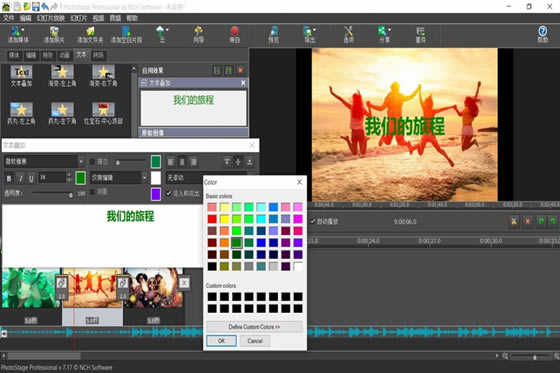The image size is (560, 373).
Task: Select the green-tinted first slide thumbnail
Action: click(x=31, y=288)
